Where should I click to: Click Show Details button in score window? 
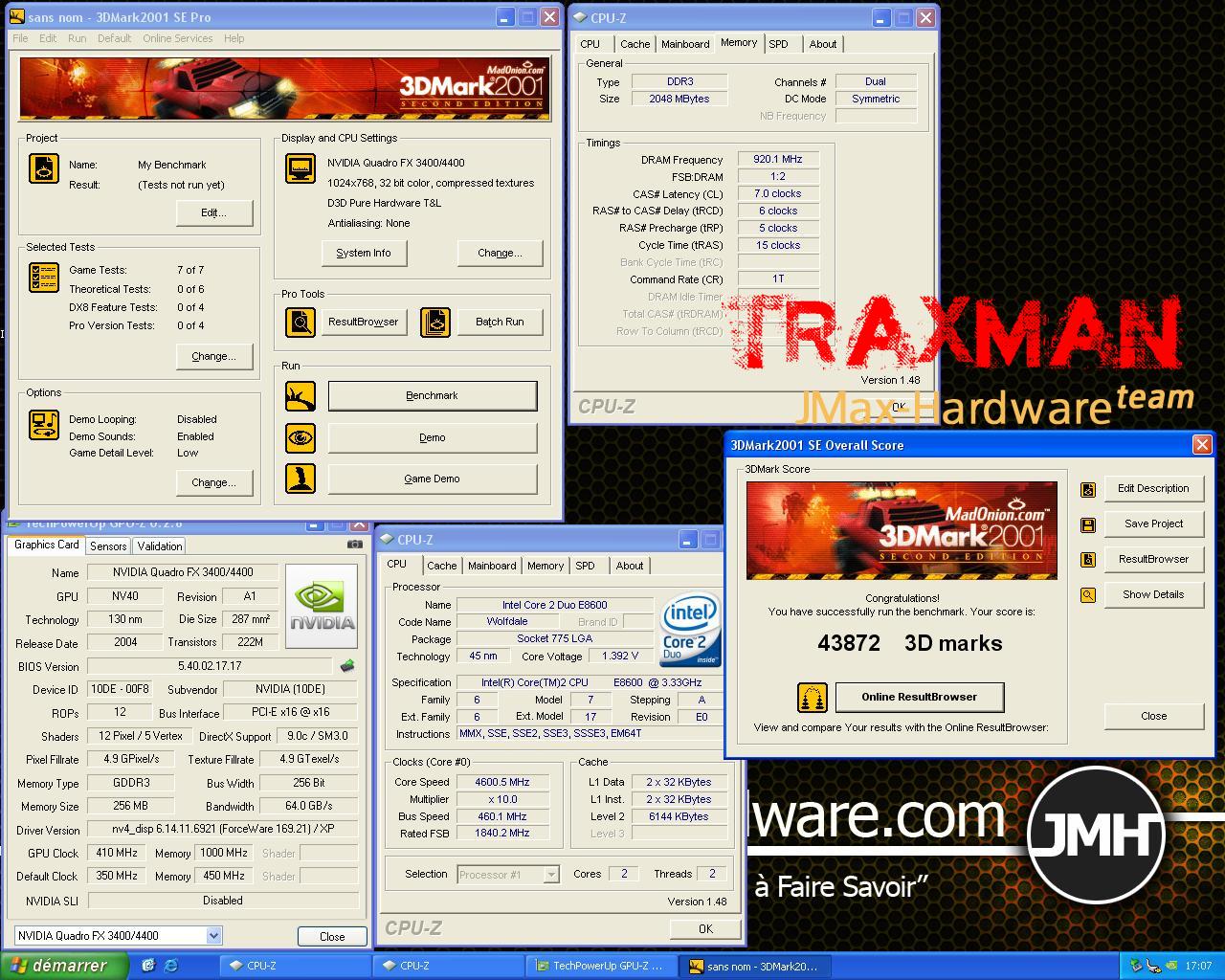coord(1153,594)
